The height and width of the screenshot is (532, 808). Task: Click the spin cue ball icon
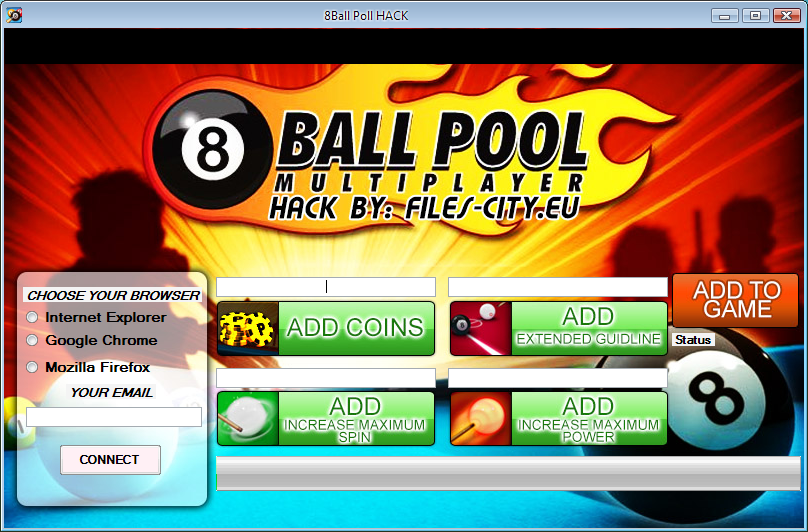pos(248,419)
